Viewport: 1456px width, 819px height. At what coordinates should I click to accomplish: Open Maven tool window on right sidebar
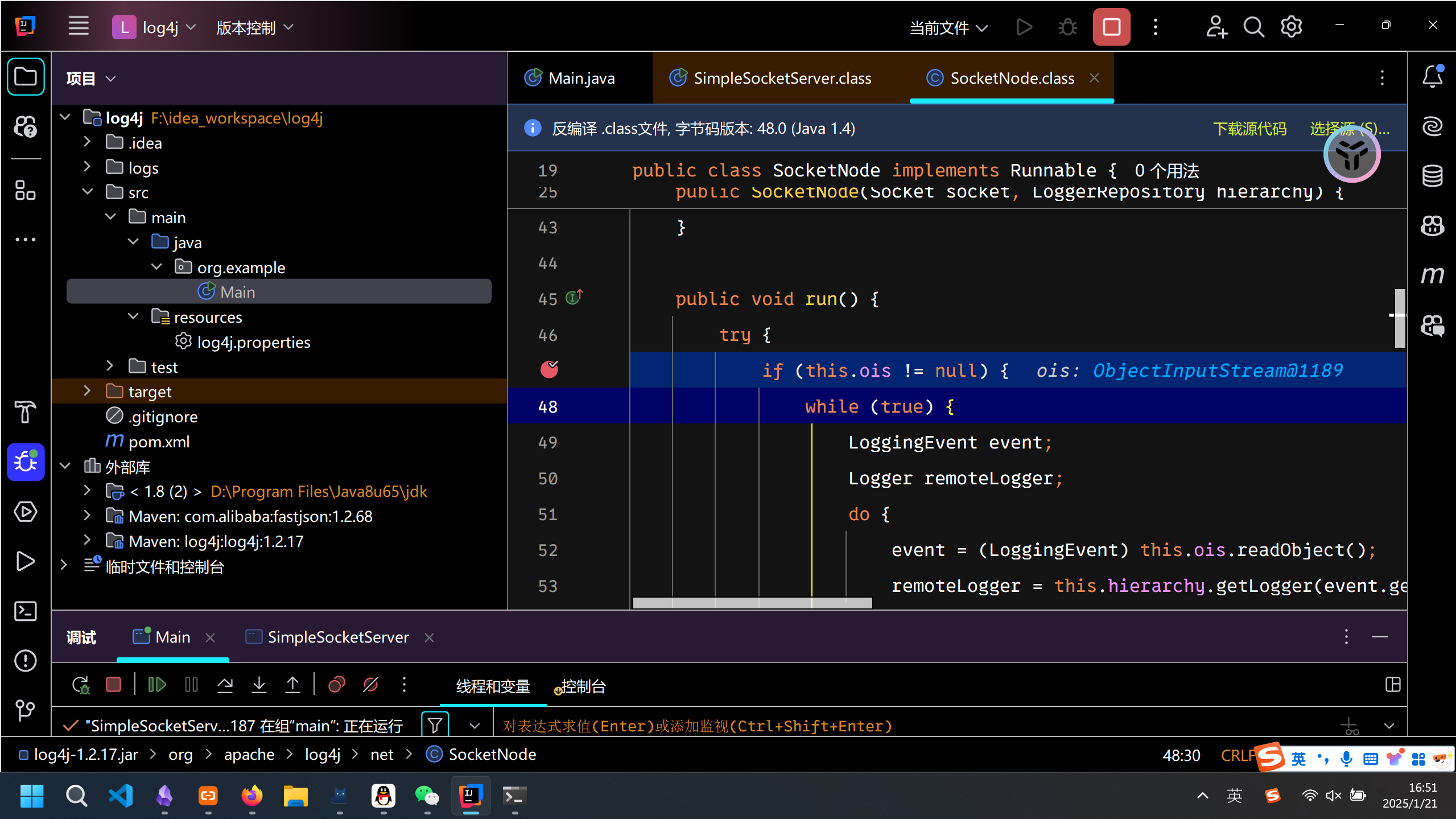click(1432, 275)
